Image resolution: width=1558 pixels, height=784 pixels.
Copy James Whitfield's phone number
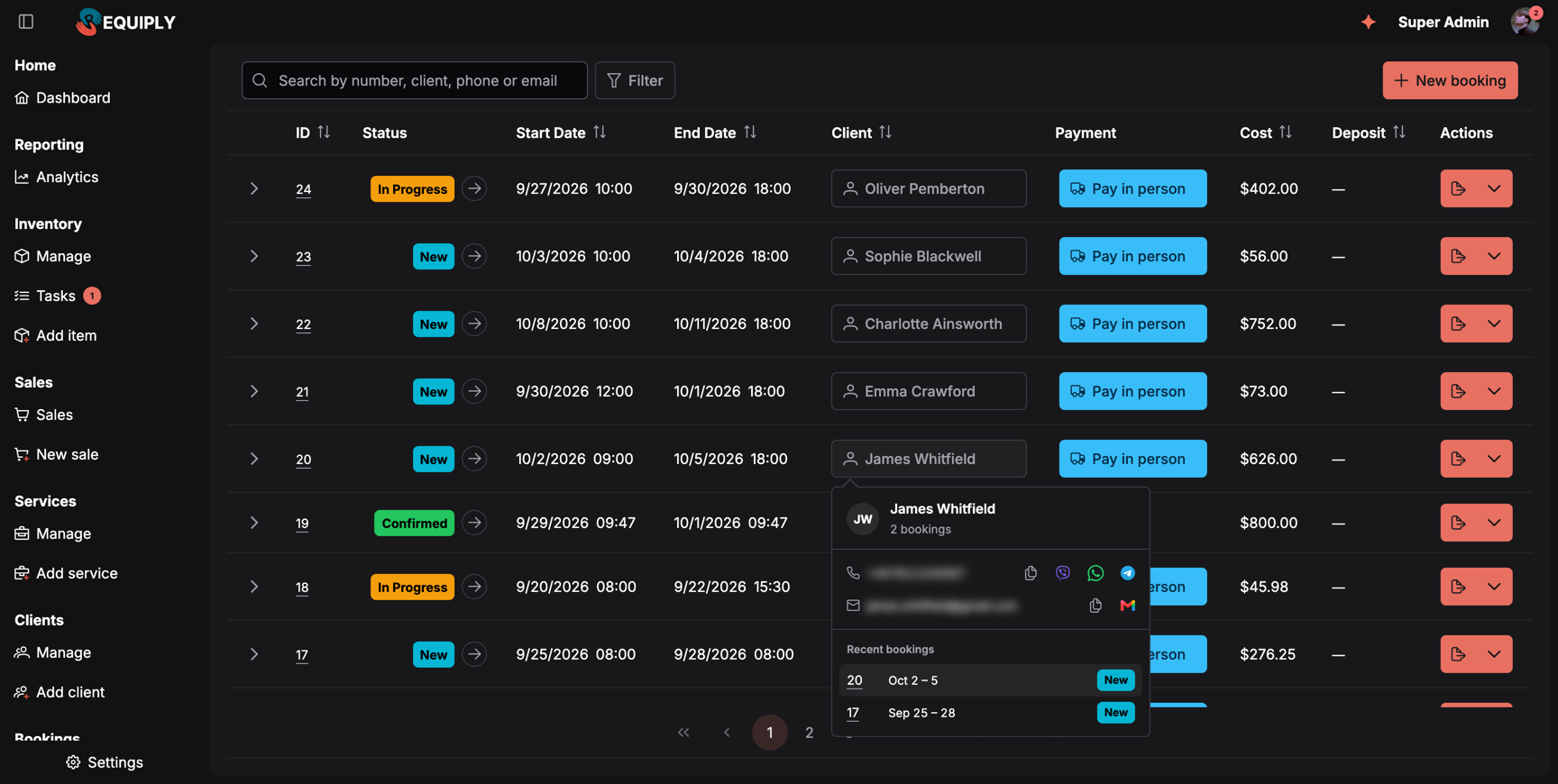click(x=1031, y=573)
